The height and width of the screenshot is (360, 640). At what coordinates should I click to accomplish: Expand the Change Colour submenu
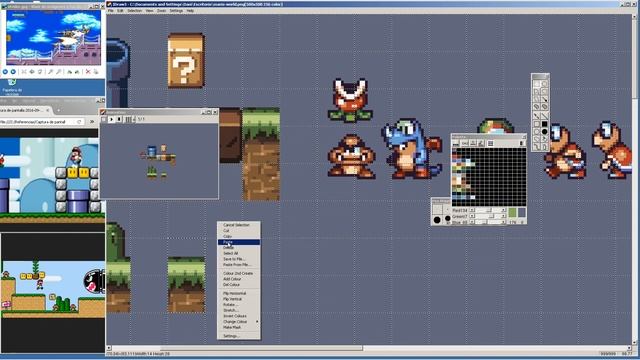[x=239, y=322]
